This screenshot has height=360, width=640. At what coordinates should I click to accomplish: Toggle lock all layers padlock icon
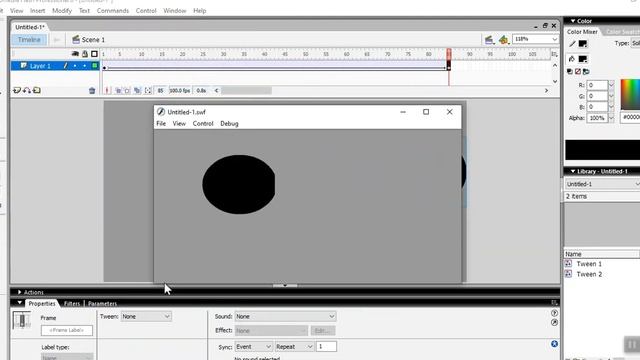pos(85,54)
